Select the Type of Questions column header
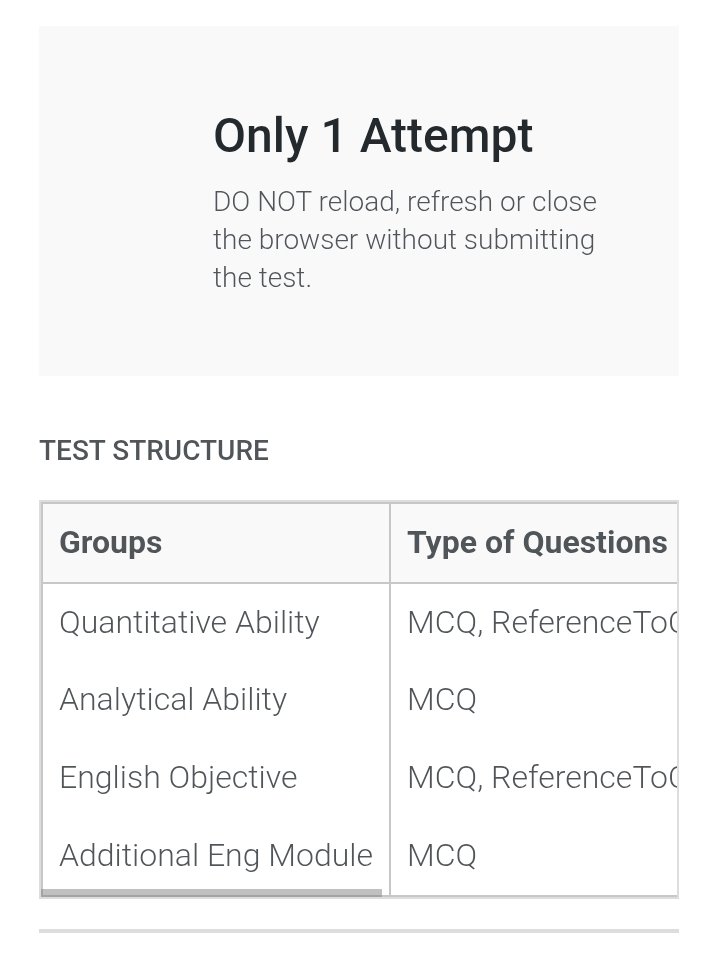Viewport: 719px width, 959px height. point(537,543)
